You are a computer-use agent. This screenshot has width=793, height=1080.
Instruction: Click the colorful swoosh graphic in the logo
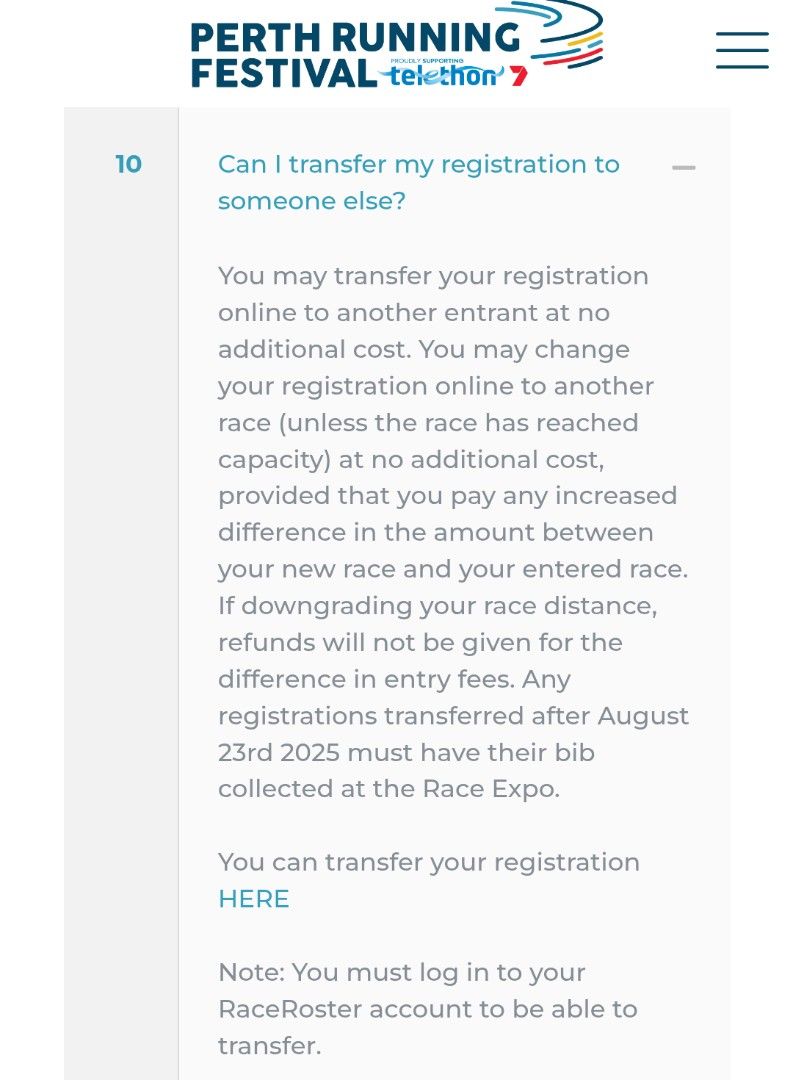coord(566,32)
